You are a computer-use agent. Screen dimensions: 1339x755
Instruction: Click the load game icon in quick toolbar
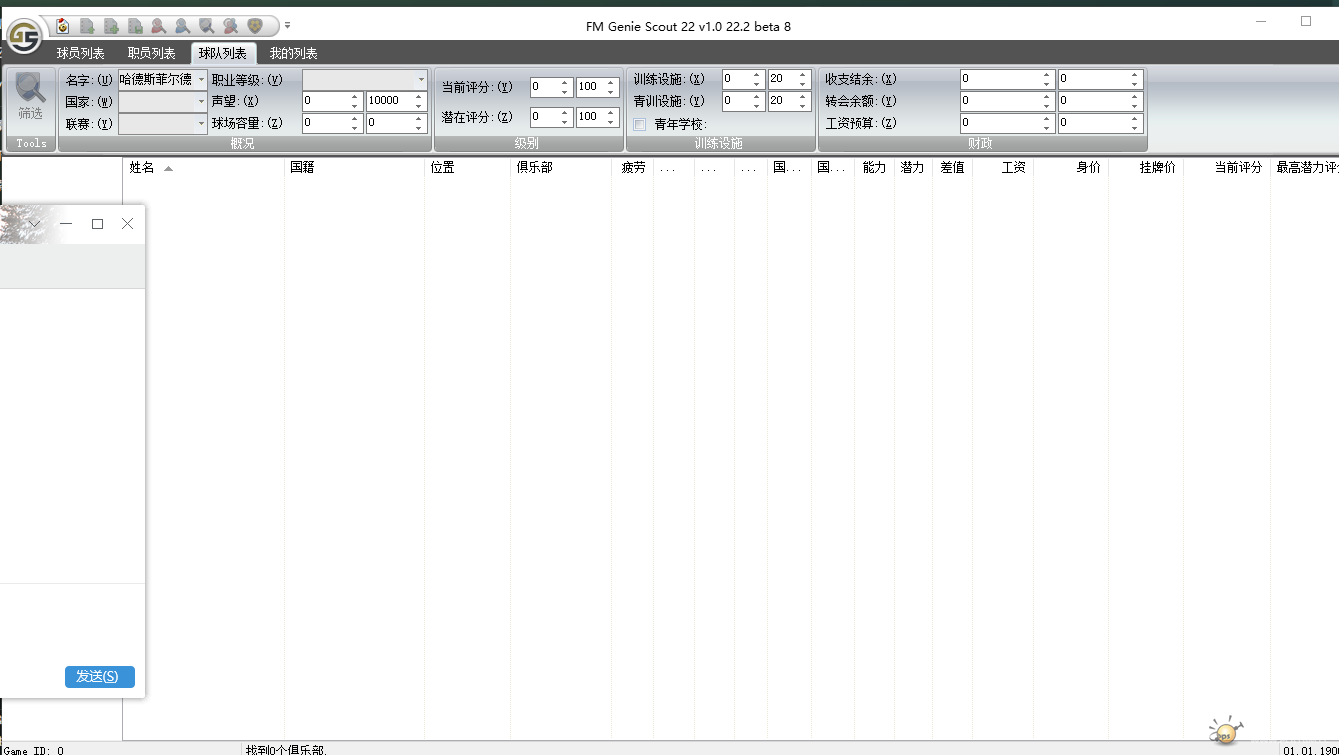(63, 26)
